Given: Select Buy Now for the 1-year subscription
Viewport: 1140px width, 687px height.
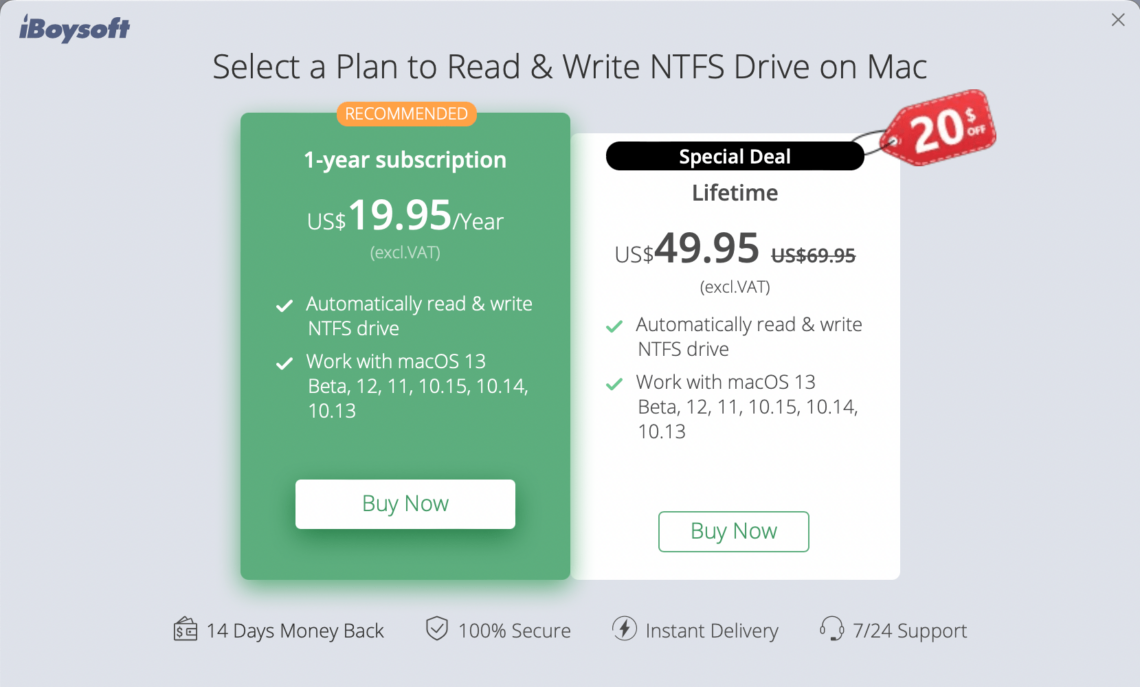Looking at the screenshot, I should (x=405, y=503).
